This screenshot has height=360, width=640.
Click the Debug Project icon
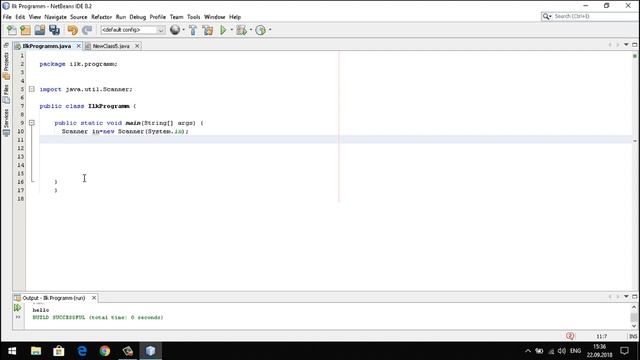242,30
